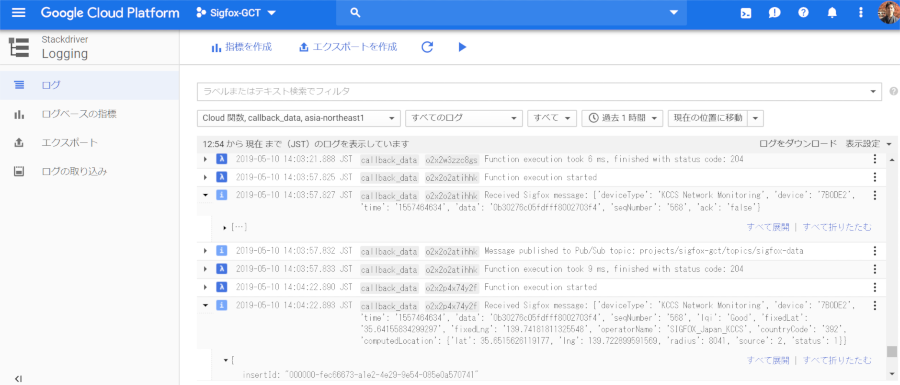Expand the 14:03:57.825 log entry

coord(205,177)
